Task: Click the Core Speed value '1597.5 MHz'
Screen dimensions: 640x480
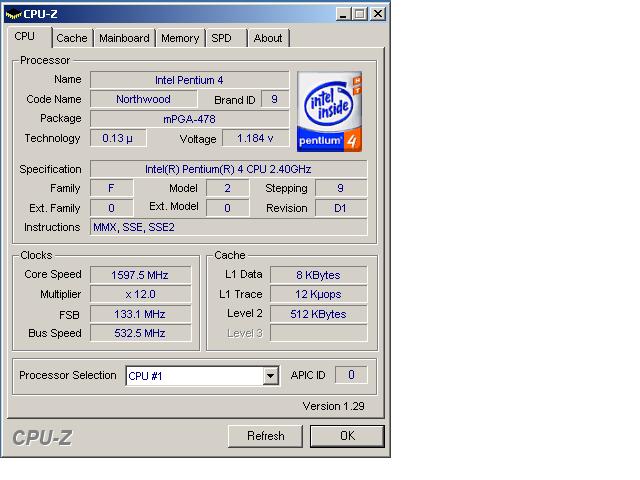Action: (x=140, y=275)
